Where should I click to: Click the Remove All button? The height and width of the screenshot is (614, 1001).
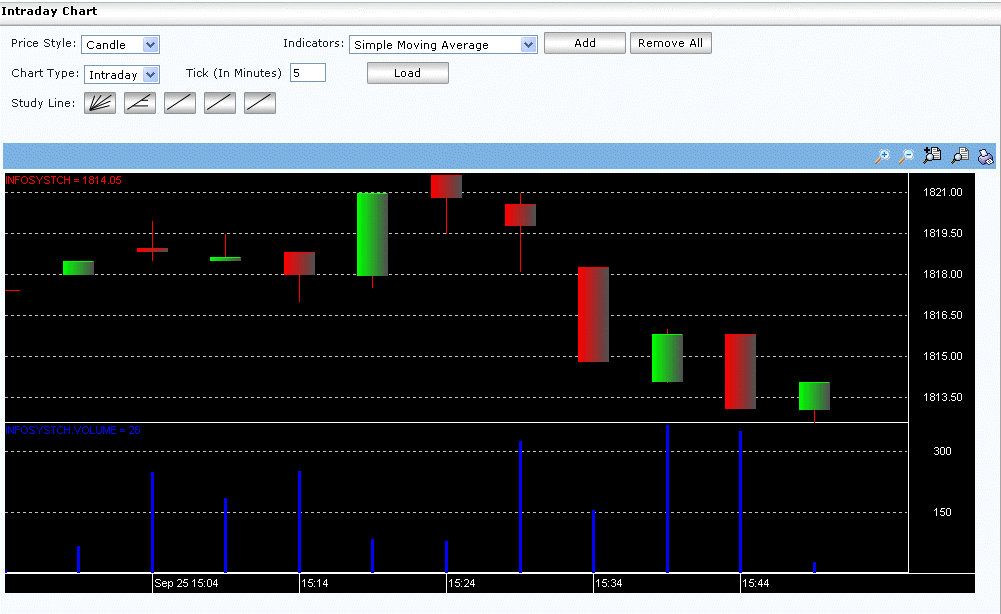[x=670, y=42]
